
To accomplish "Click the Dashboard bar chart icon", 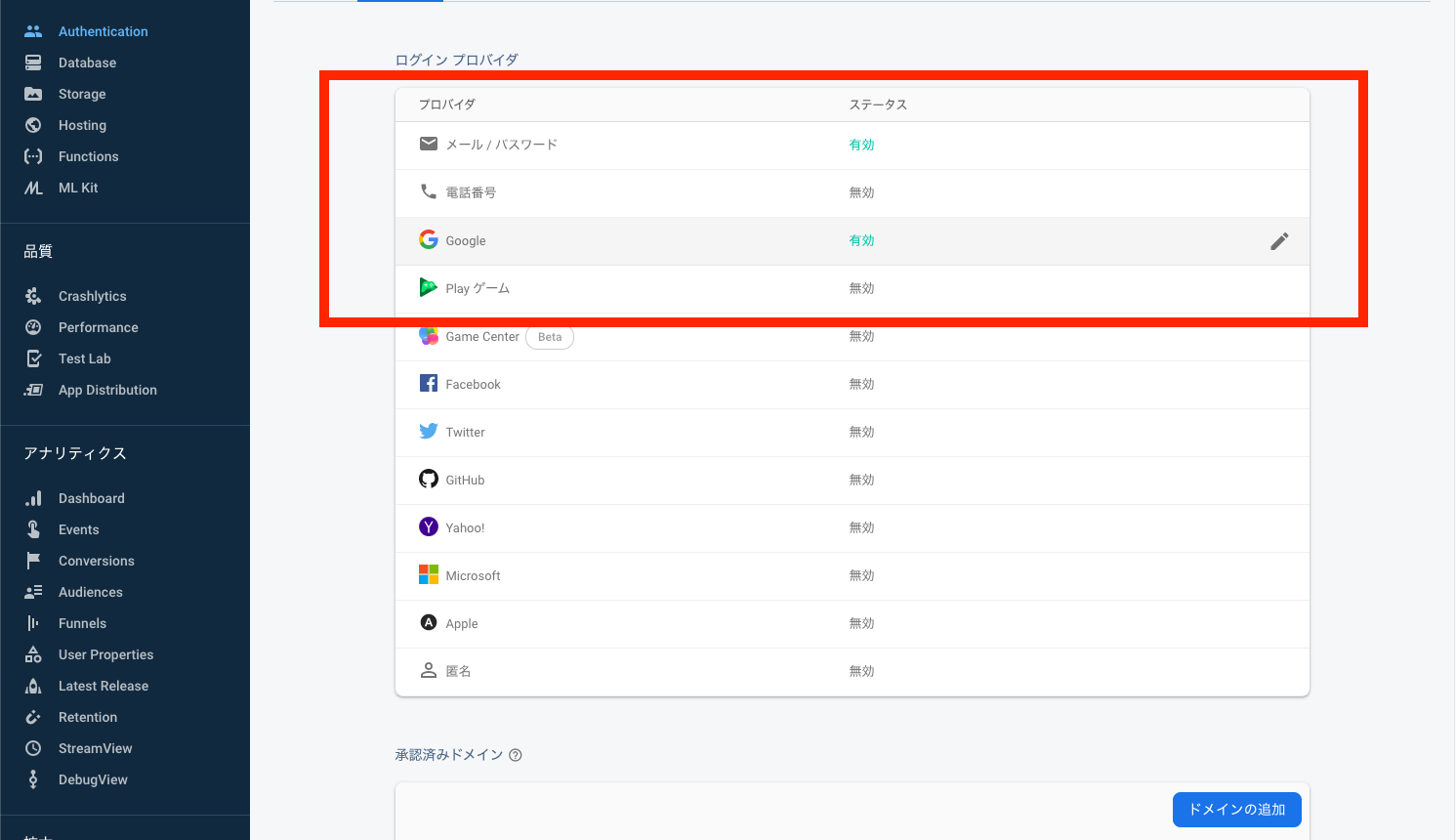I will 33,498.
